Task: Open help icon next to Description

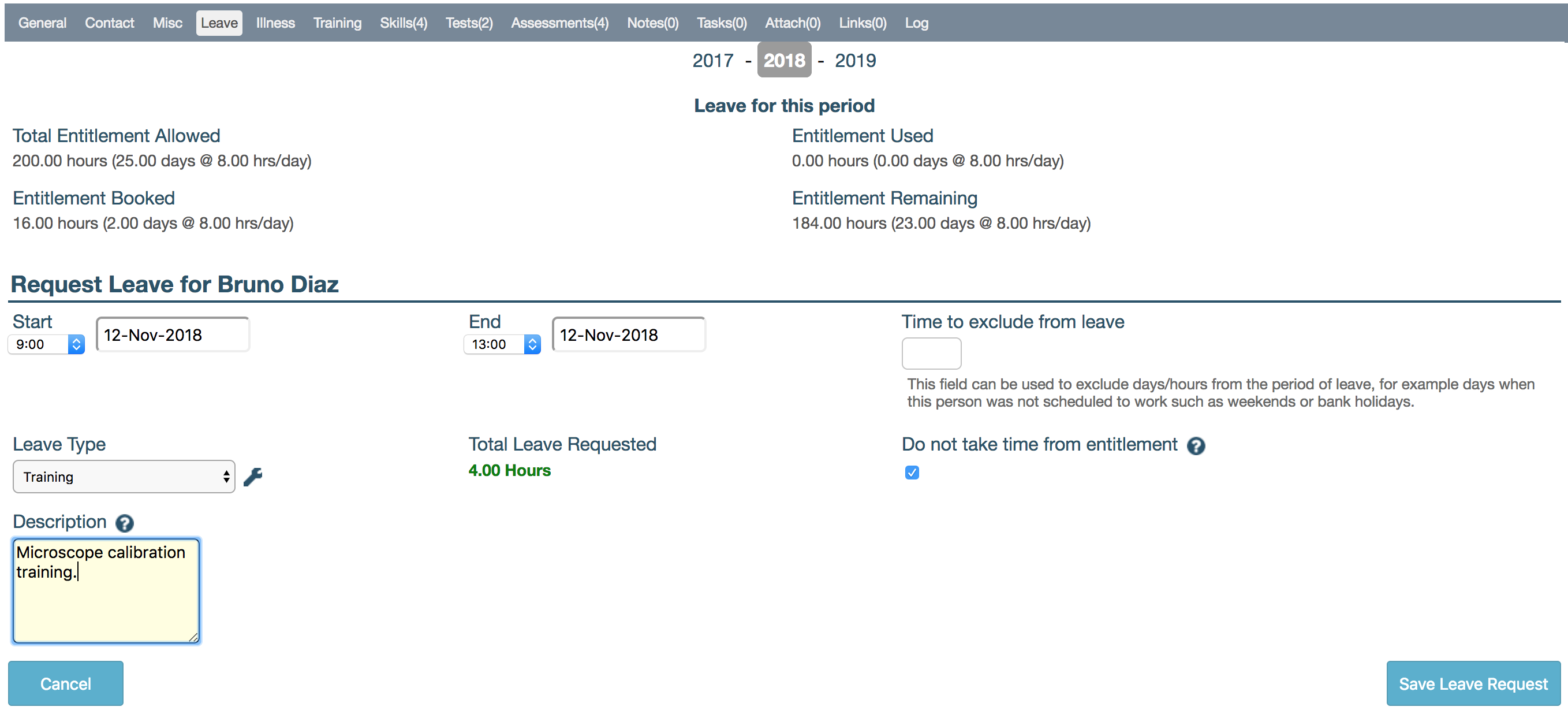Action: (124, 523)
